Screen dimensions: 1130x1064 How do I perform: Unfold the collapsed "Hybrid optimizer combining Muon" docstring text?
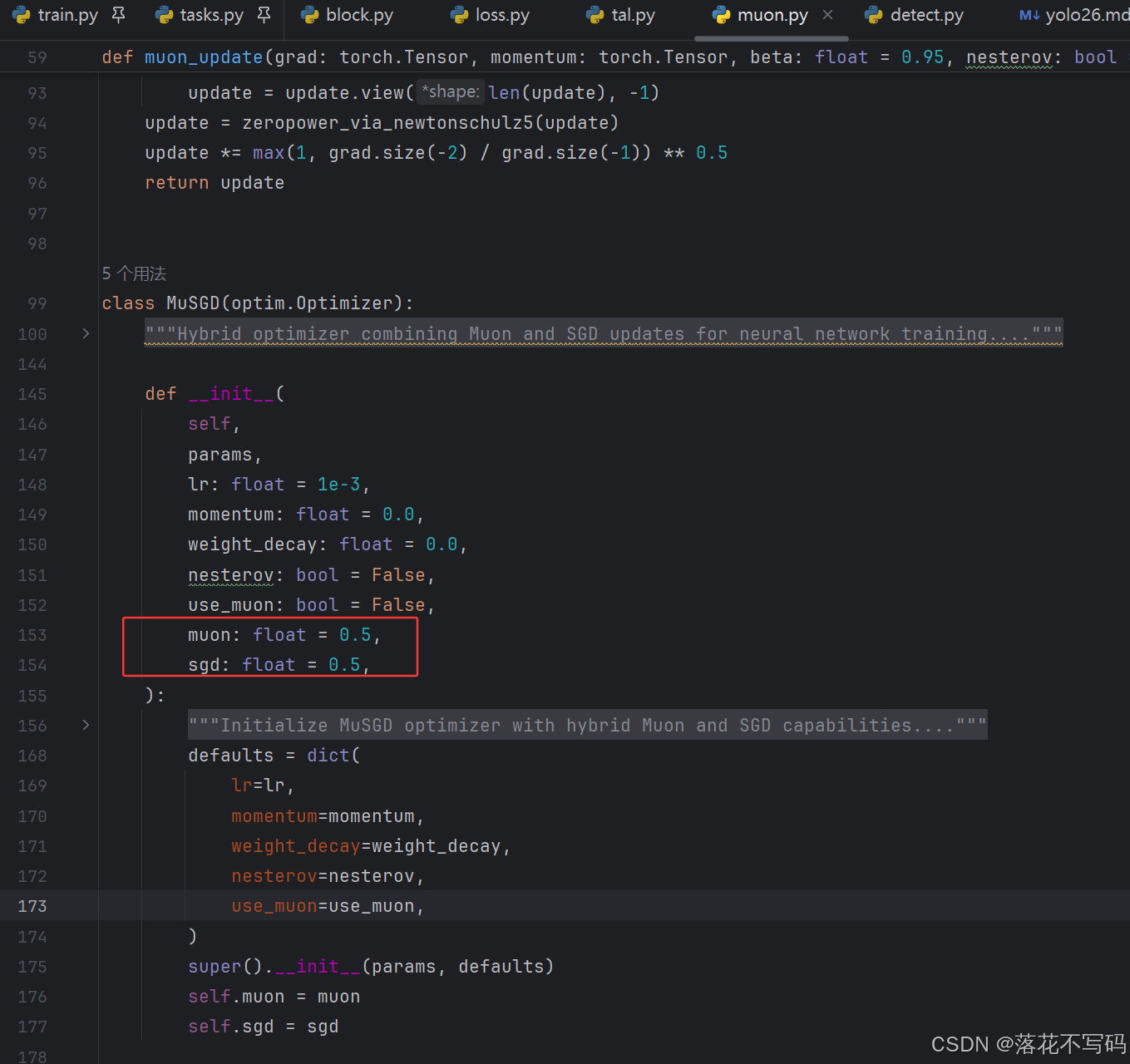[603, 333]
